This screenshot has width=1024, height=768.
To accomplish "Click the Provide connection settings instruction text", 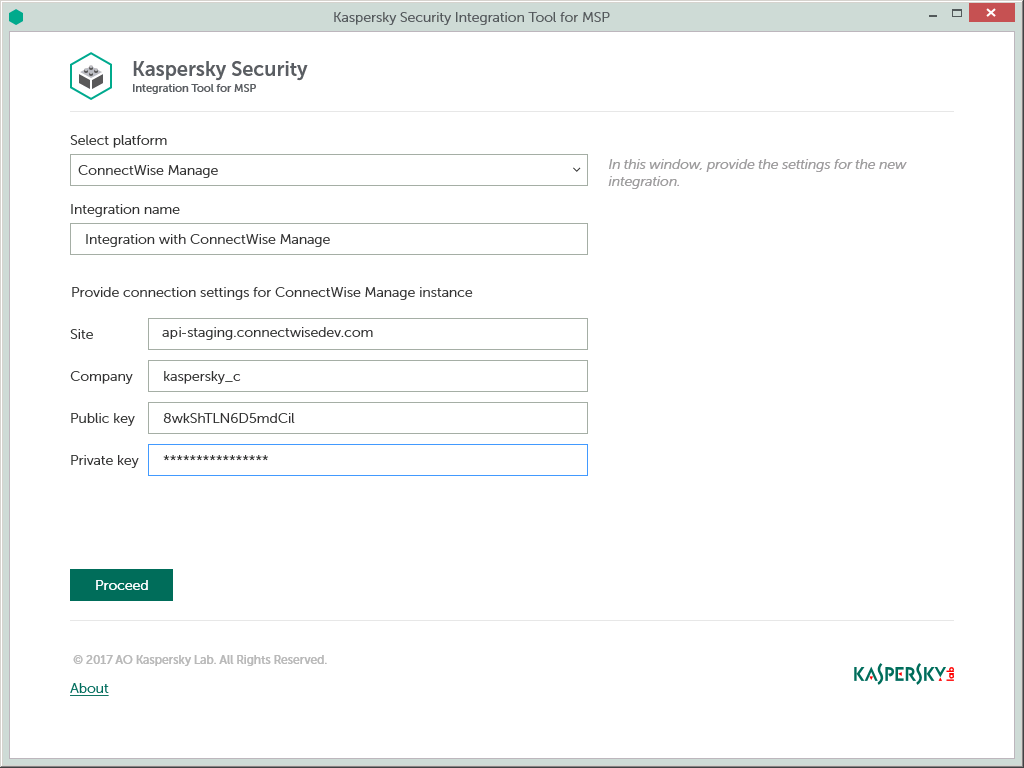I will [x=271, y=292].
